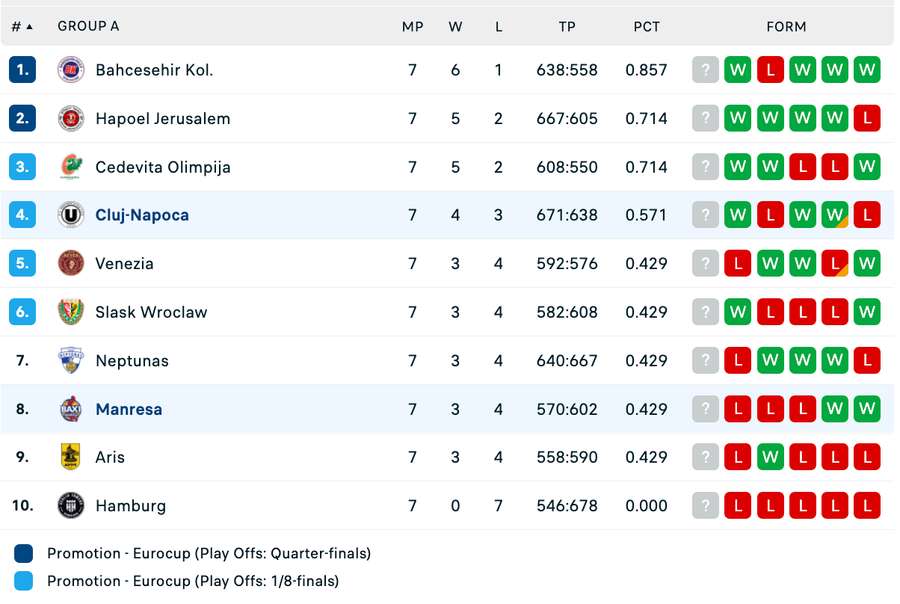Screen dimensions: 900x604
Task: Sort table by the MP column header
Action: (413, 26)
